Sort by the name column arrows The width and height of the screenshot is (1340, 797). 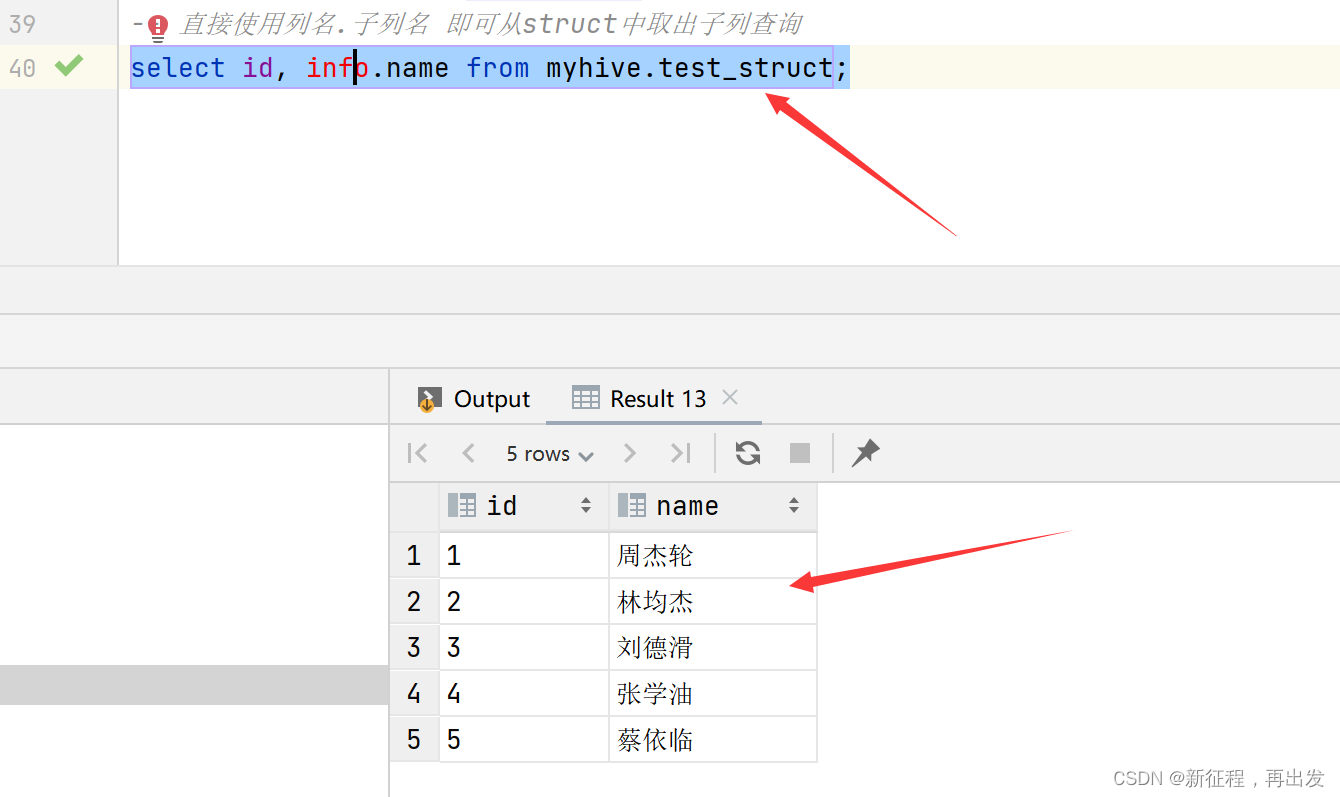[x=794, y=506]
